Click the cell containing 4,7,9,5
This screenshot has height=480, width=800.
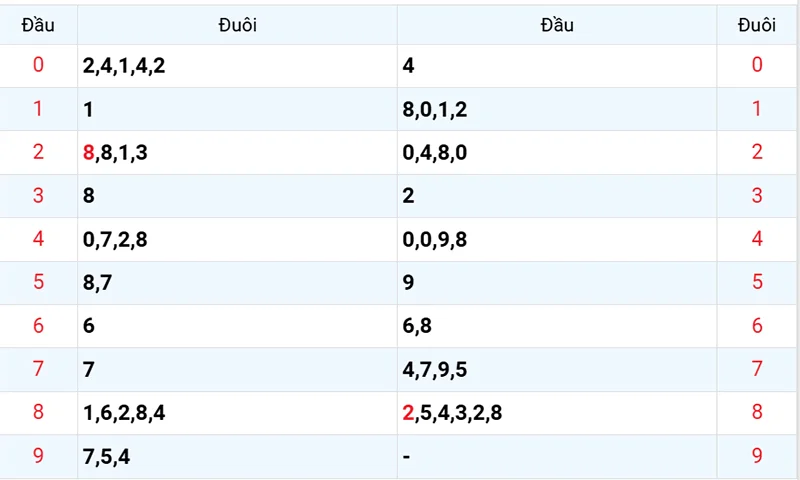[557, 369]
